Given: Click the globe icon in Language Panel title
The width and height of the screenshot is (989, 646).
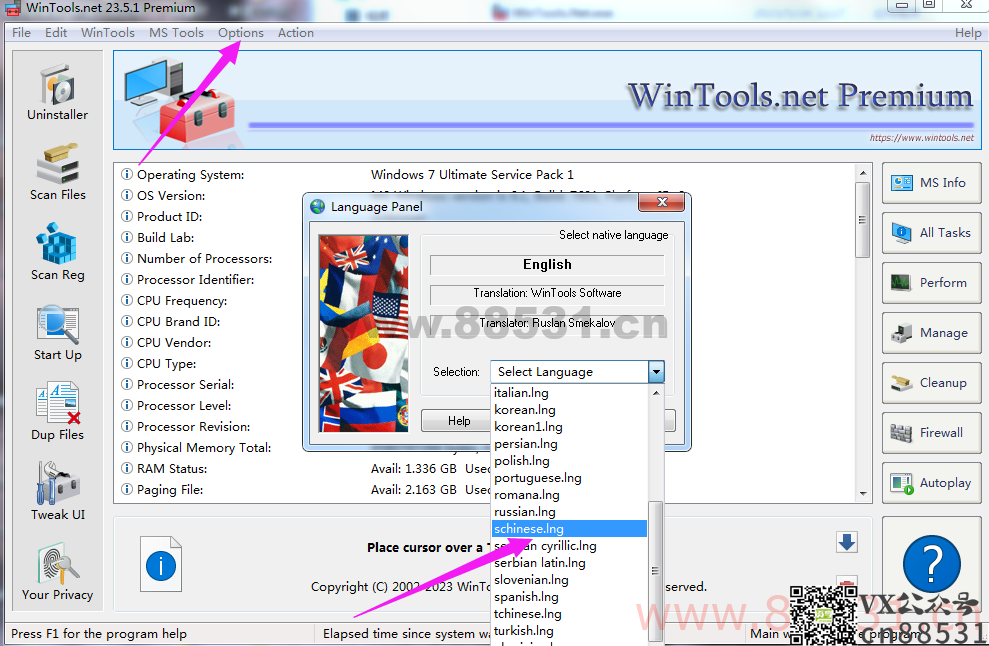Looking at the screenshot, I should pyautogui.click(x=319, y=206).
